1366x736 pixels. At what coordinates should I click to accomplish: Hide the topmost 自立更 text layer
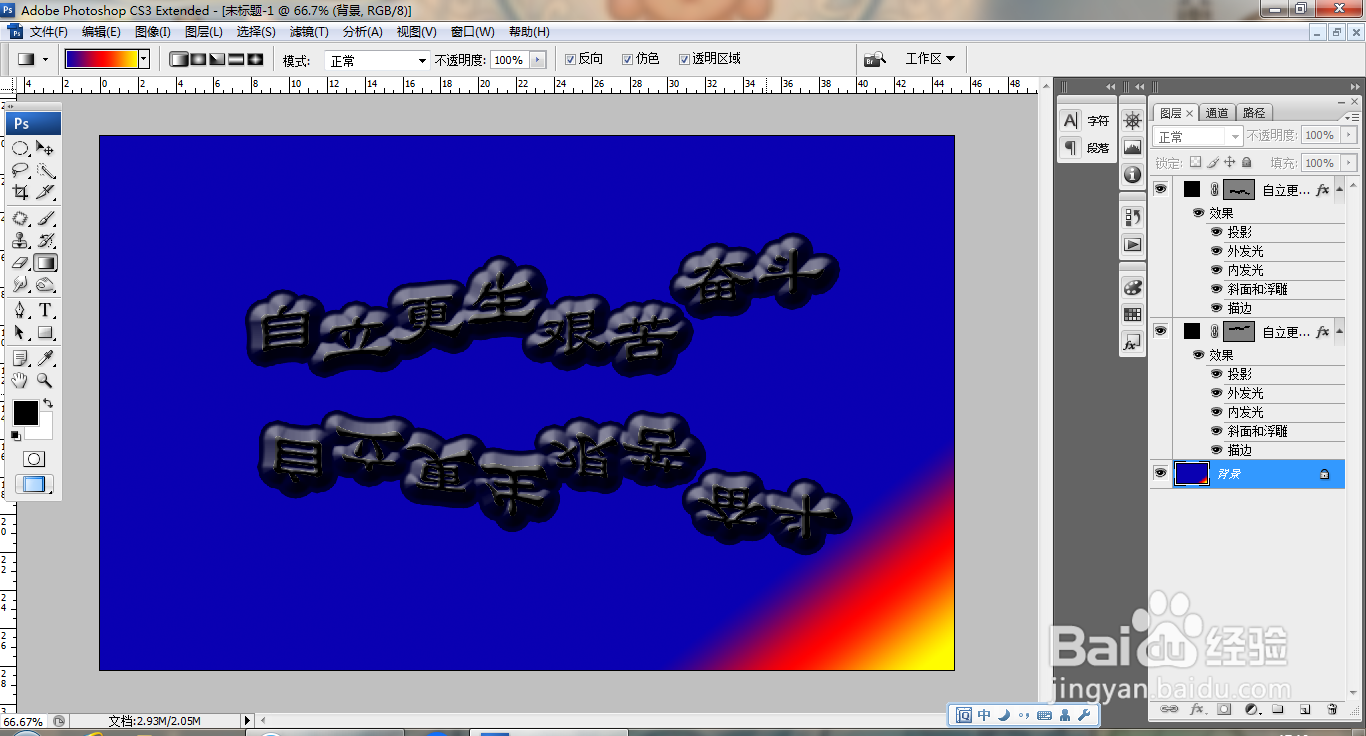pos(1161,189)
